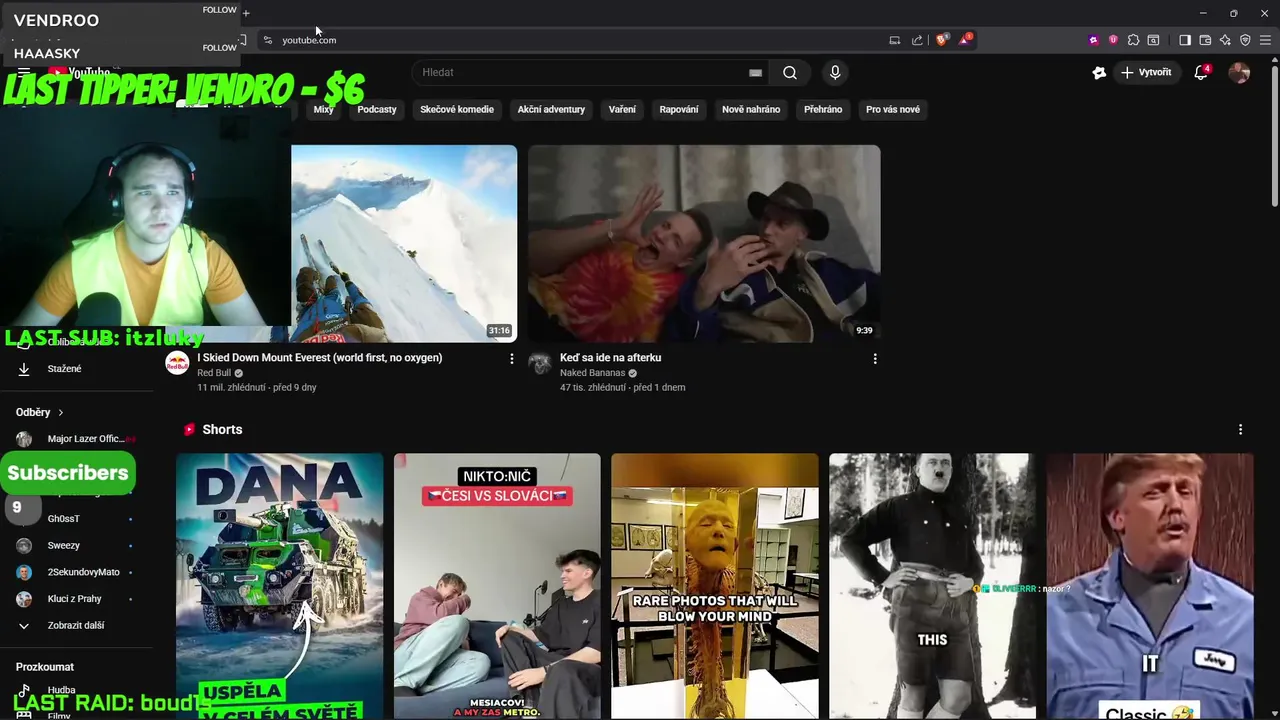Open the Česi vs Slováci Short
This screenshot has width=1280, height=720.
(497, 586)
